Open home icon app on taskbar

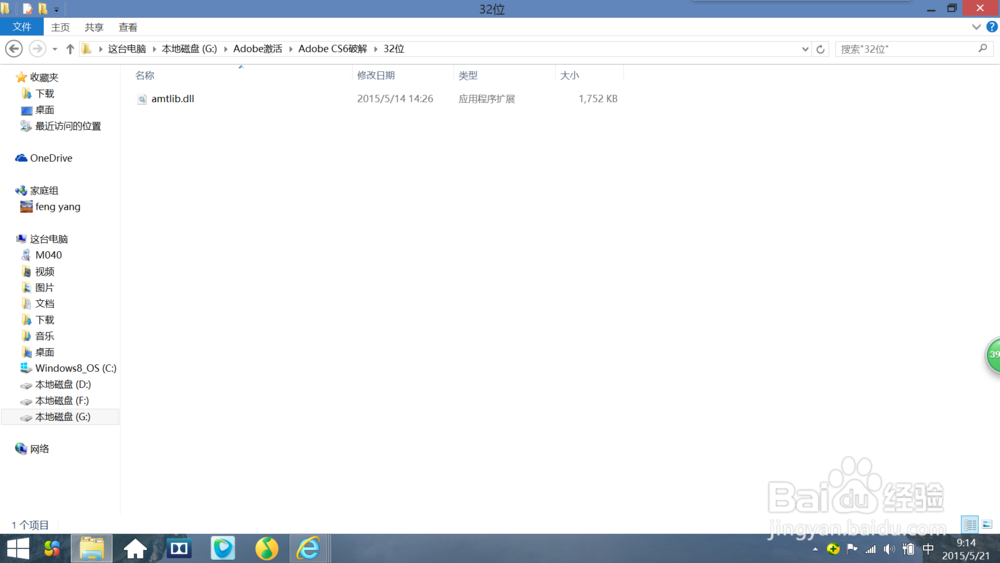135,548
